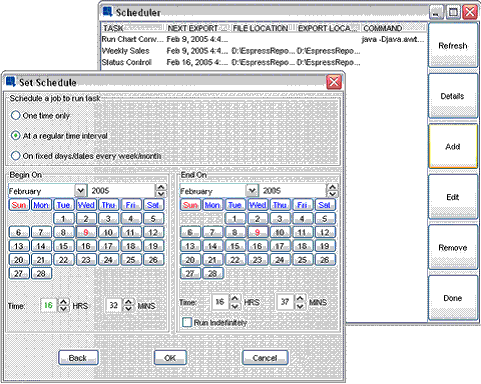Close the Set Schedule dialog

(334, 82)
